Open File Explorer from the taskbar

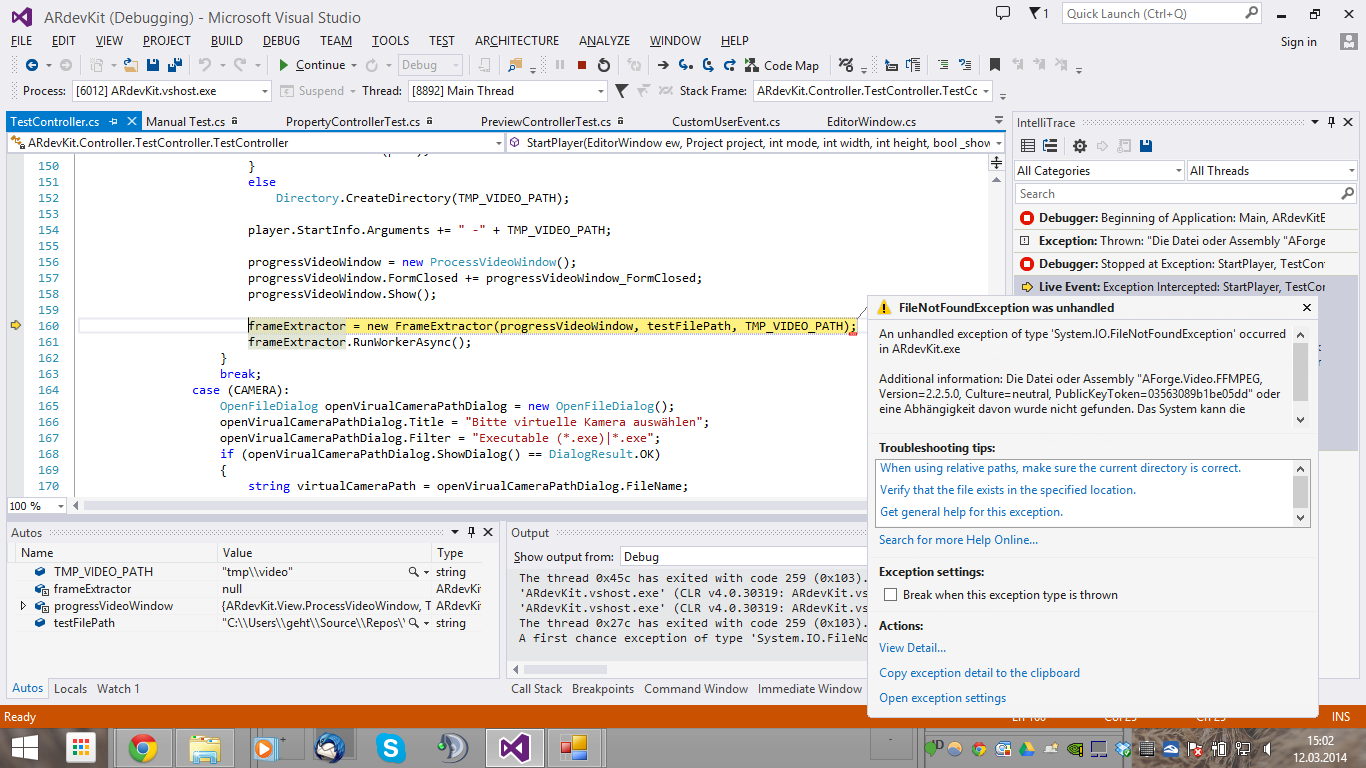(205, 748)
